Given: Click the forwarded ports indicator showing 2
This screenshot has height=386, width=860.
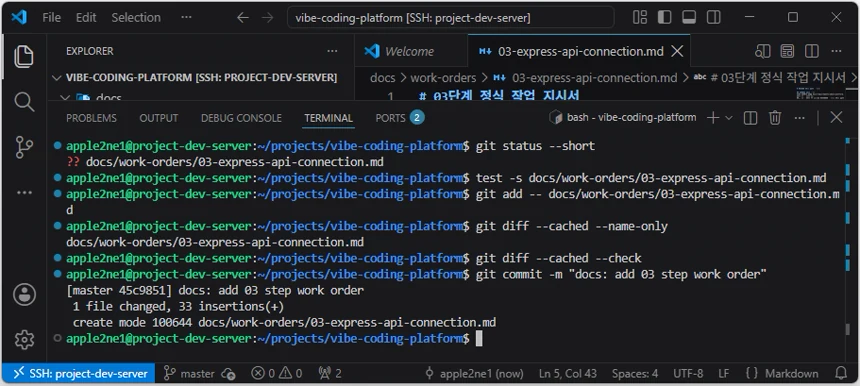Looking at the screenshot, I should click(330, 374).
